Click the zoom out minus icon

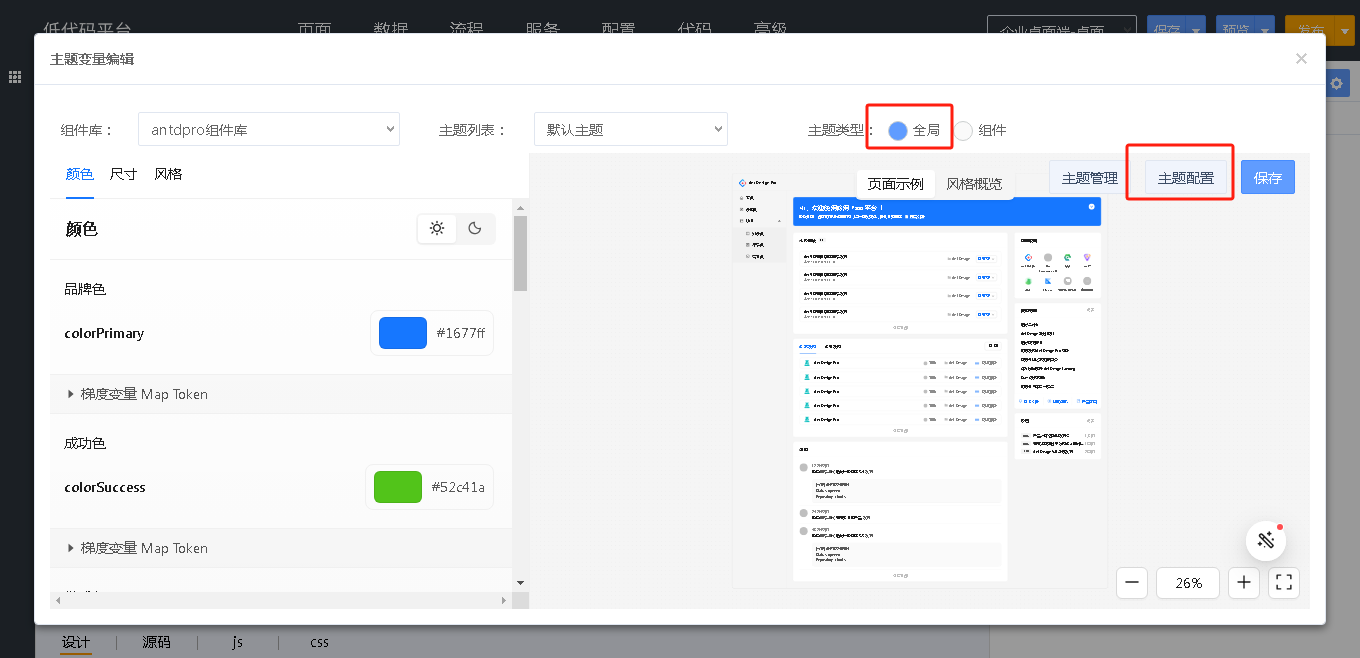pos(1131,582)
